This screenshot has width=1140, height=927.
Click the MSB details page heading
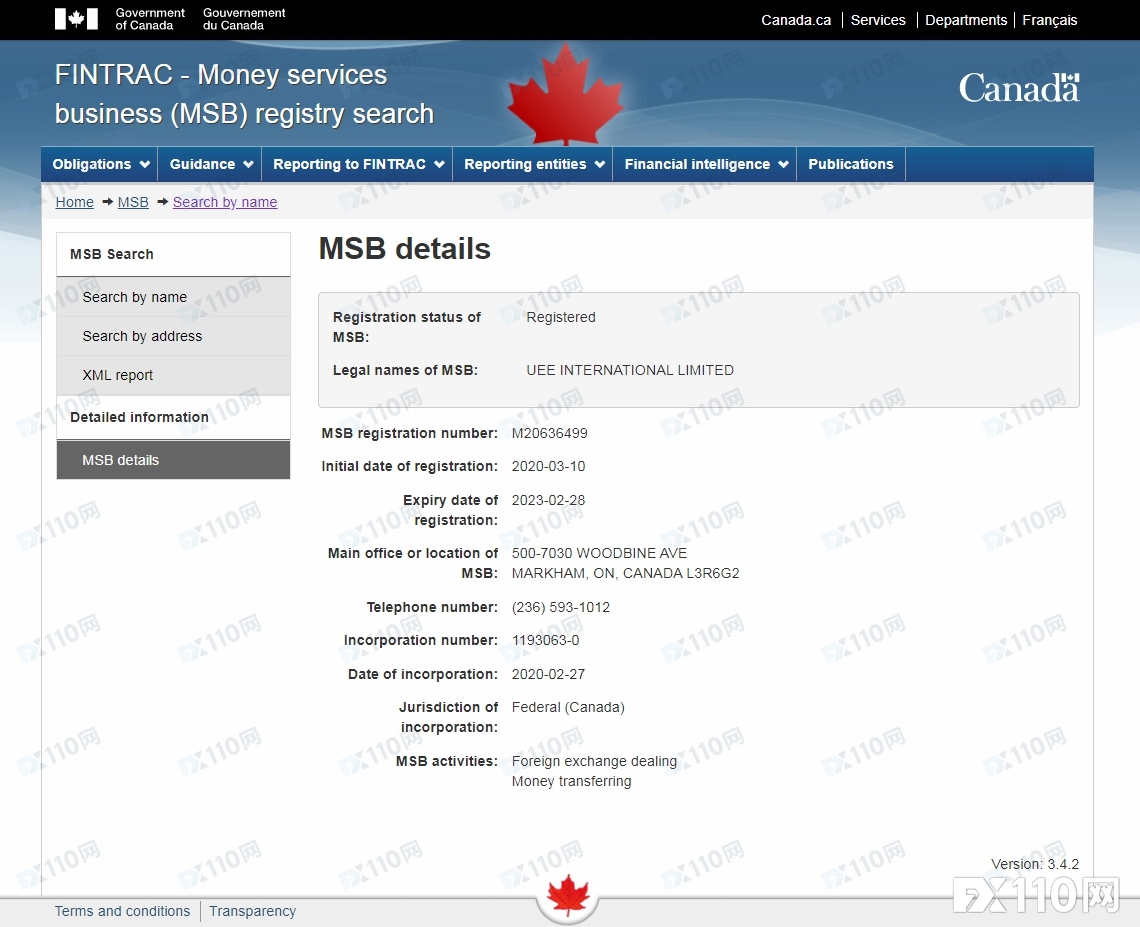coord(404,249)
